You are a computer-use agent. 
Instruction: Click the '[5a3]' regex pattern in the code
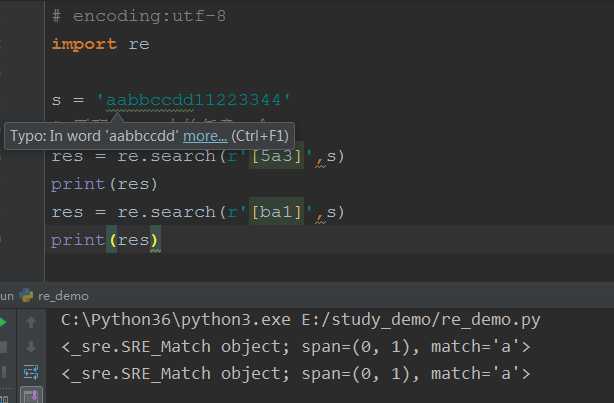[276, 156]
